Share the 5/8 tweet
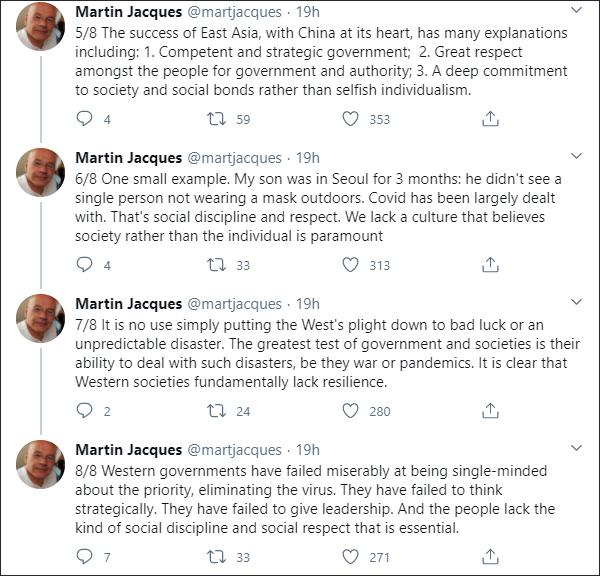The height and width of the screenshot is (576, 600). click(490, 119)
